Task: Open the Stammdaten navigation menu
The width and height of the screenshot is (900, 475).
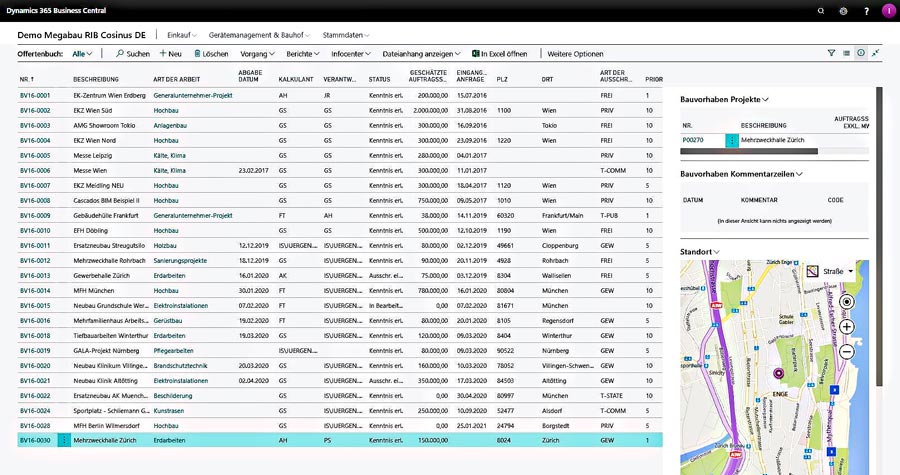Action: tap(346, 35)
